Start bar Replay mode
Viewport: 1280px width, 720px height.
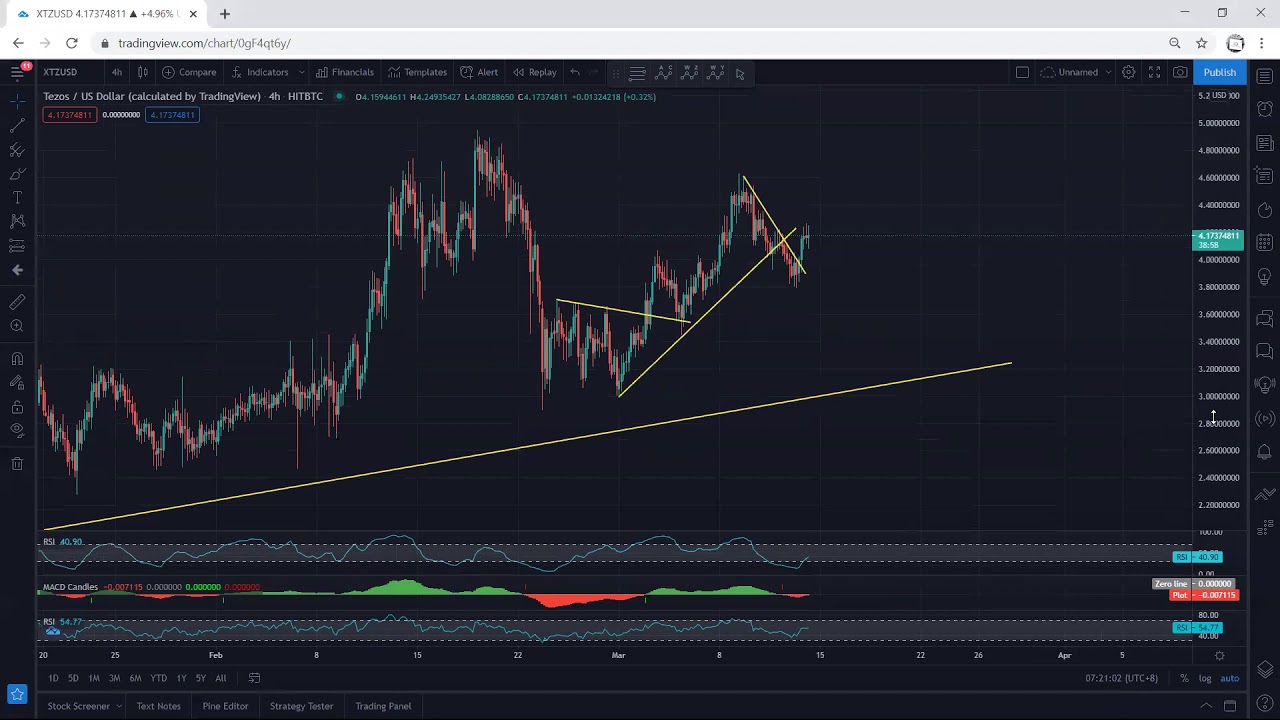(535, 72)
